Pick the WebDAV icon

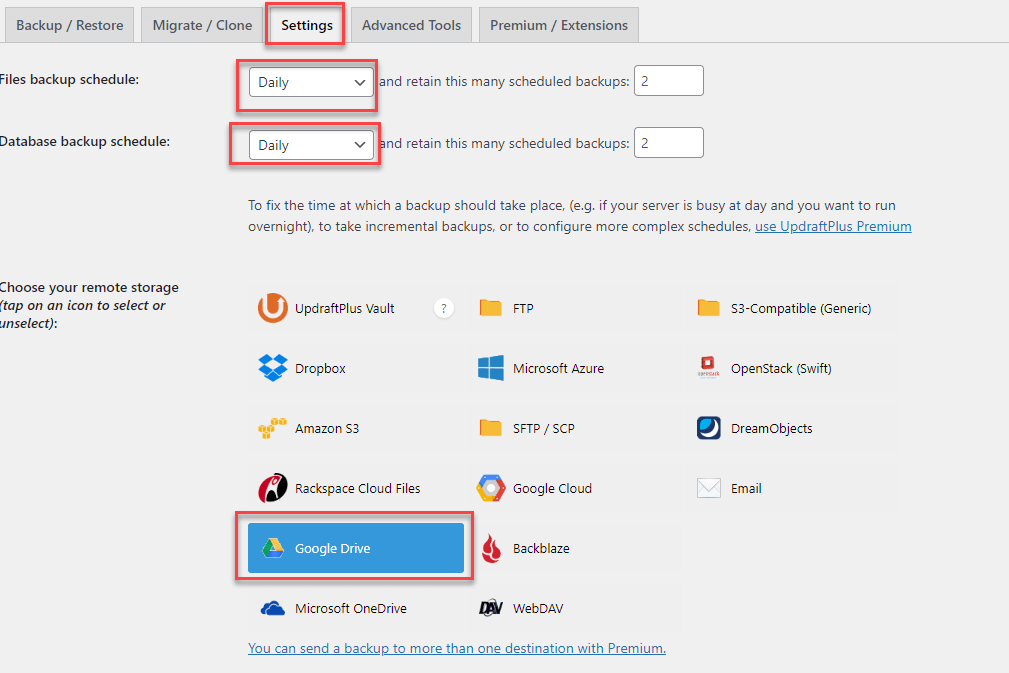(491, 608)
